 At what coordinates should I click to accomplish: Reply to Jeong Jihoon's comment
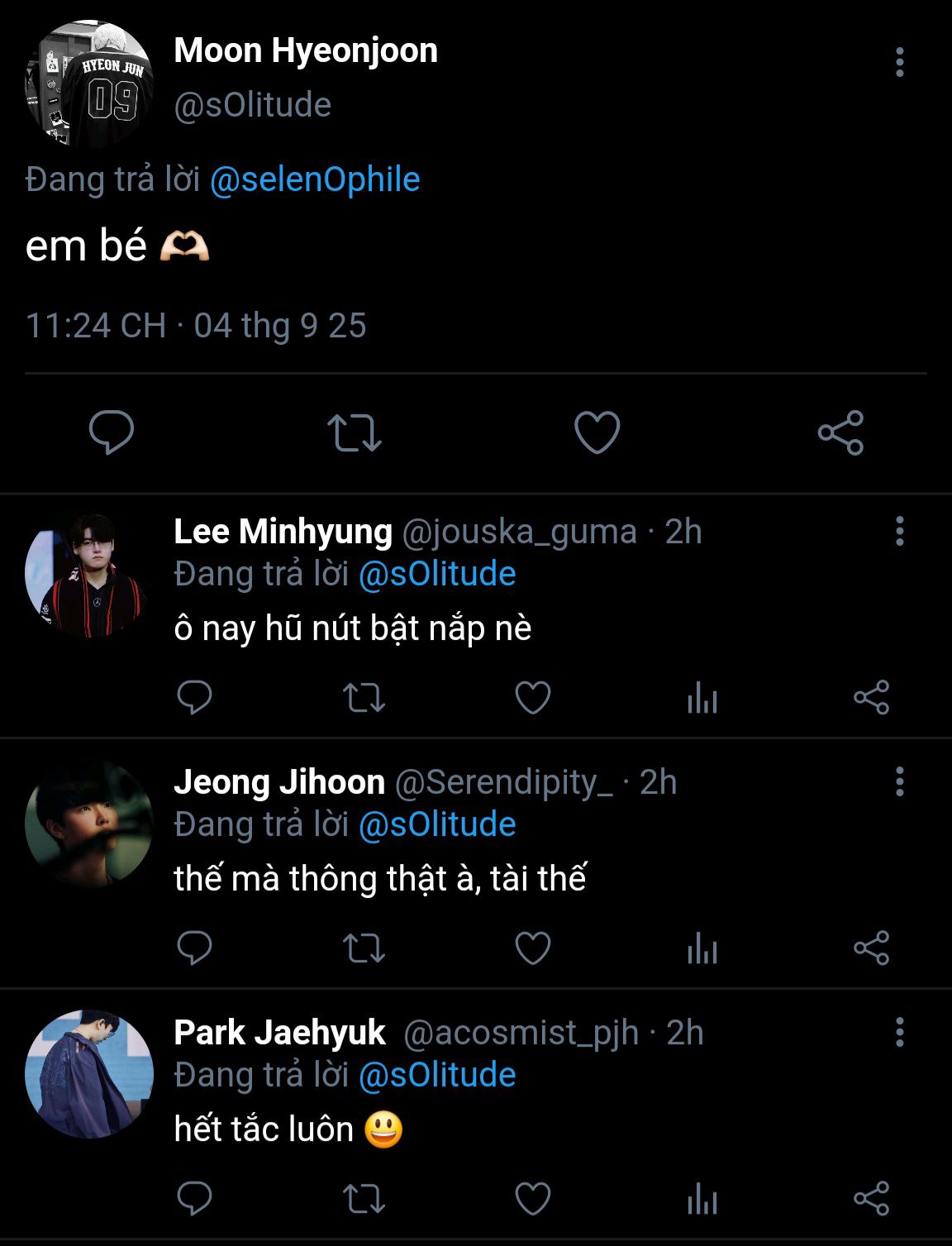195,948
